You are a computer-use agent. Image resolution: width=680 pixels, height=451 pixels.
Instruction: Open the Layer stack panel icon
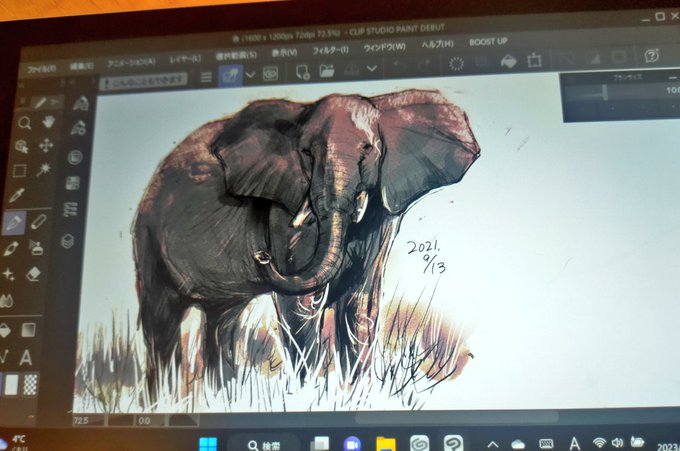coord(67,241)
